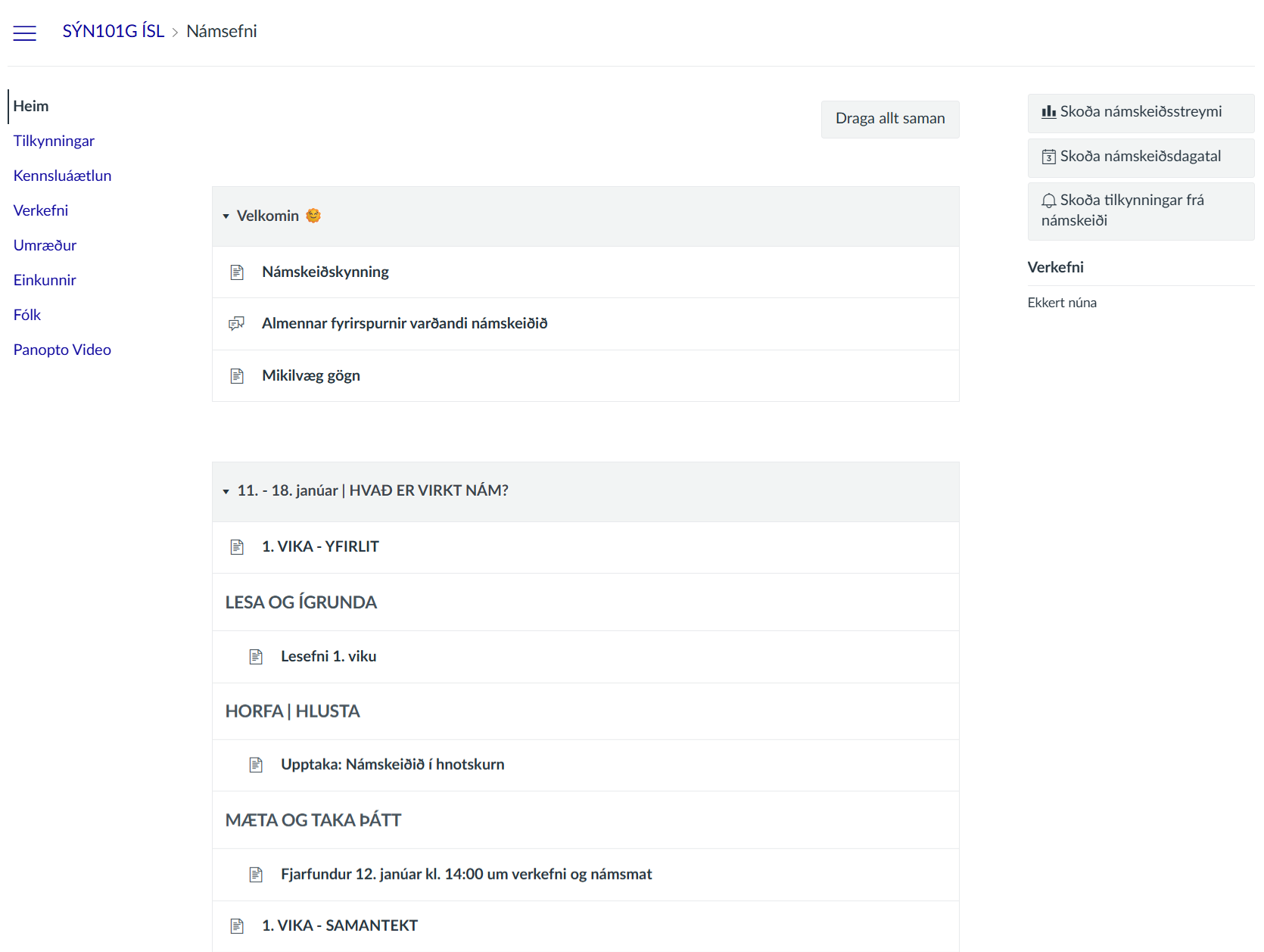Collapse the 11. - 18. janúar module
Viewport: 1264px width, 952px height.
click(x=226, y=491)
